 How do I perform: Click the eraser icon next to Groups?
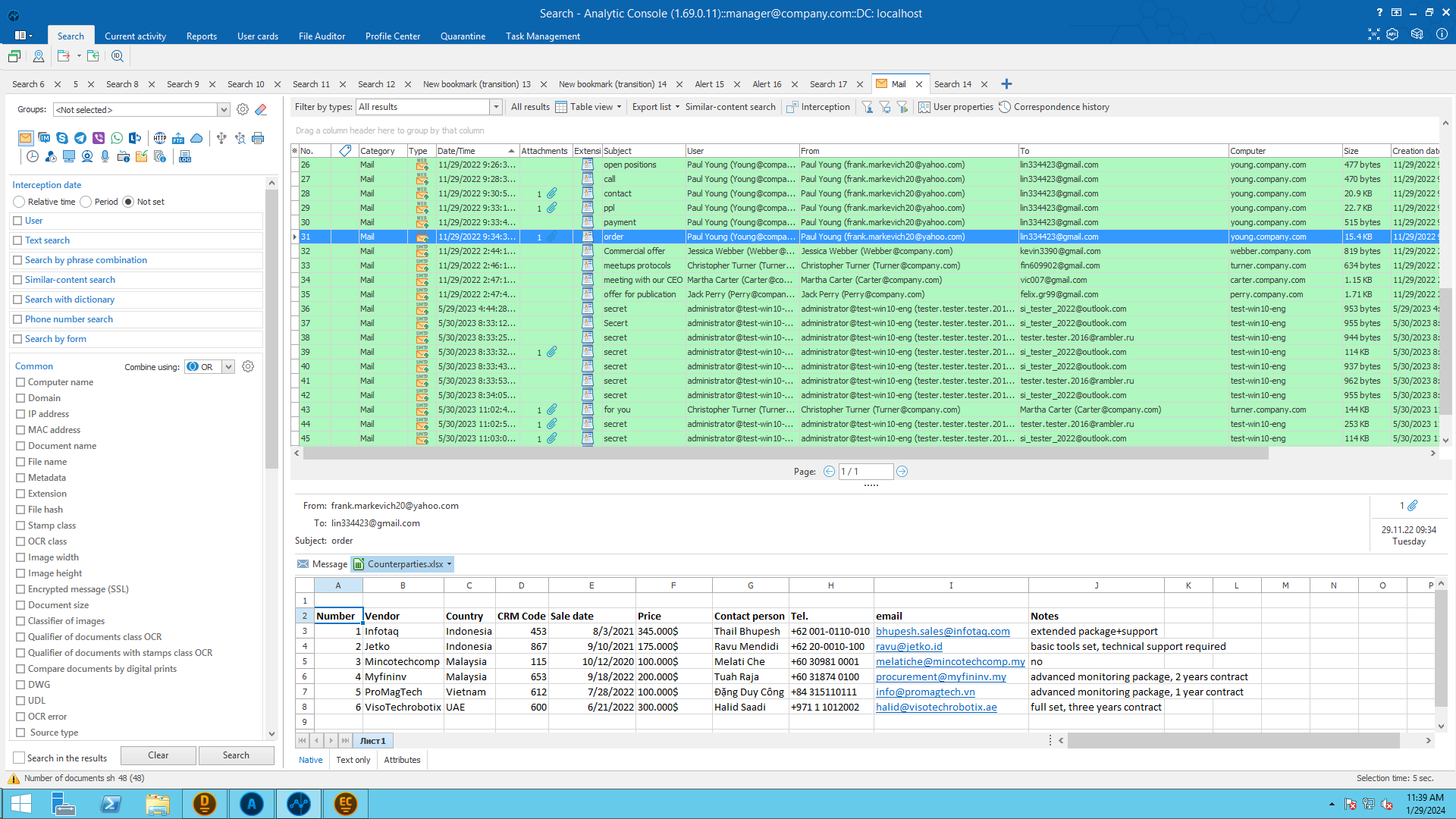(261, 110)
